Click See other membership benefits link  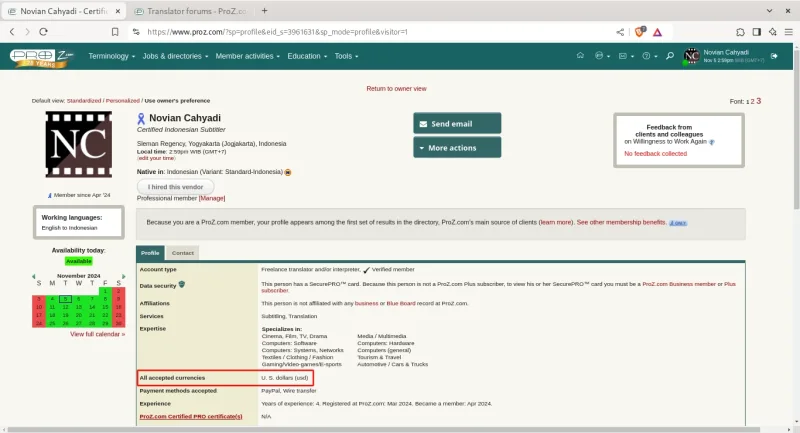(x=621, y=222)
